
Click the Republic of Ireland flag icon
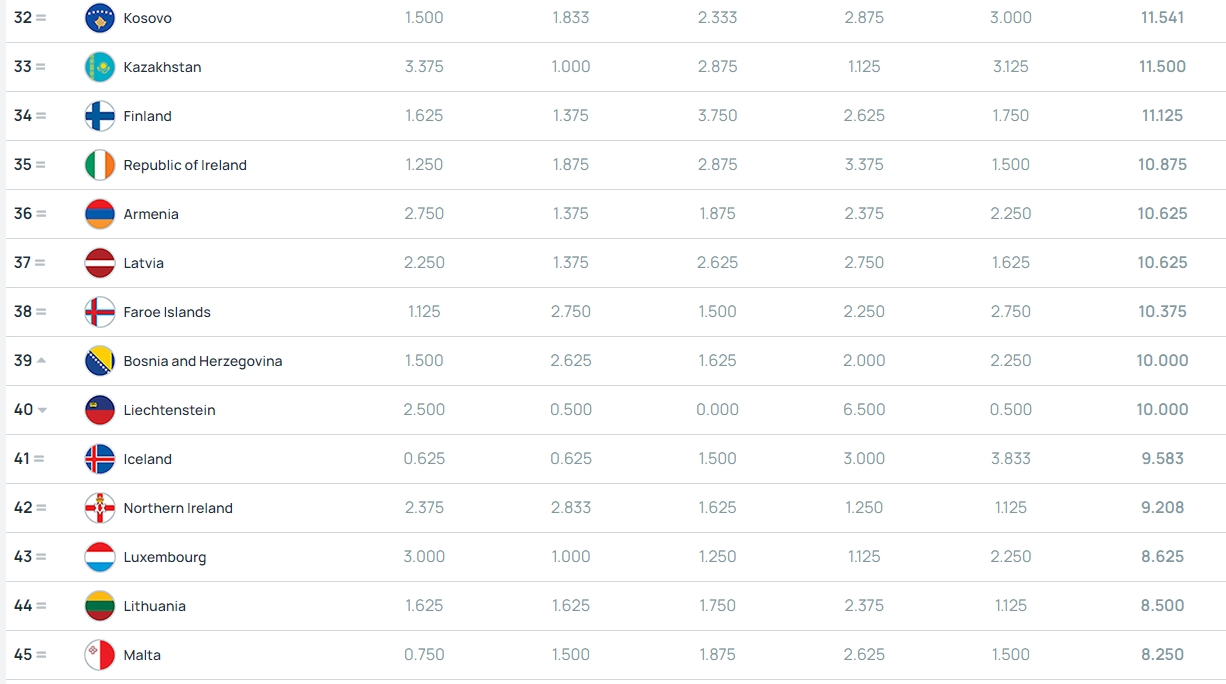[x=100, y=165]
